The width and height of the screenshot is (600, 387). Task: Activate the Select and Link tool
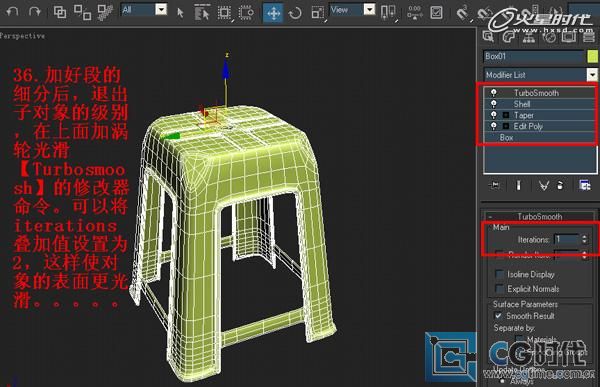point(60,12)
